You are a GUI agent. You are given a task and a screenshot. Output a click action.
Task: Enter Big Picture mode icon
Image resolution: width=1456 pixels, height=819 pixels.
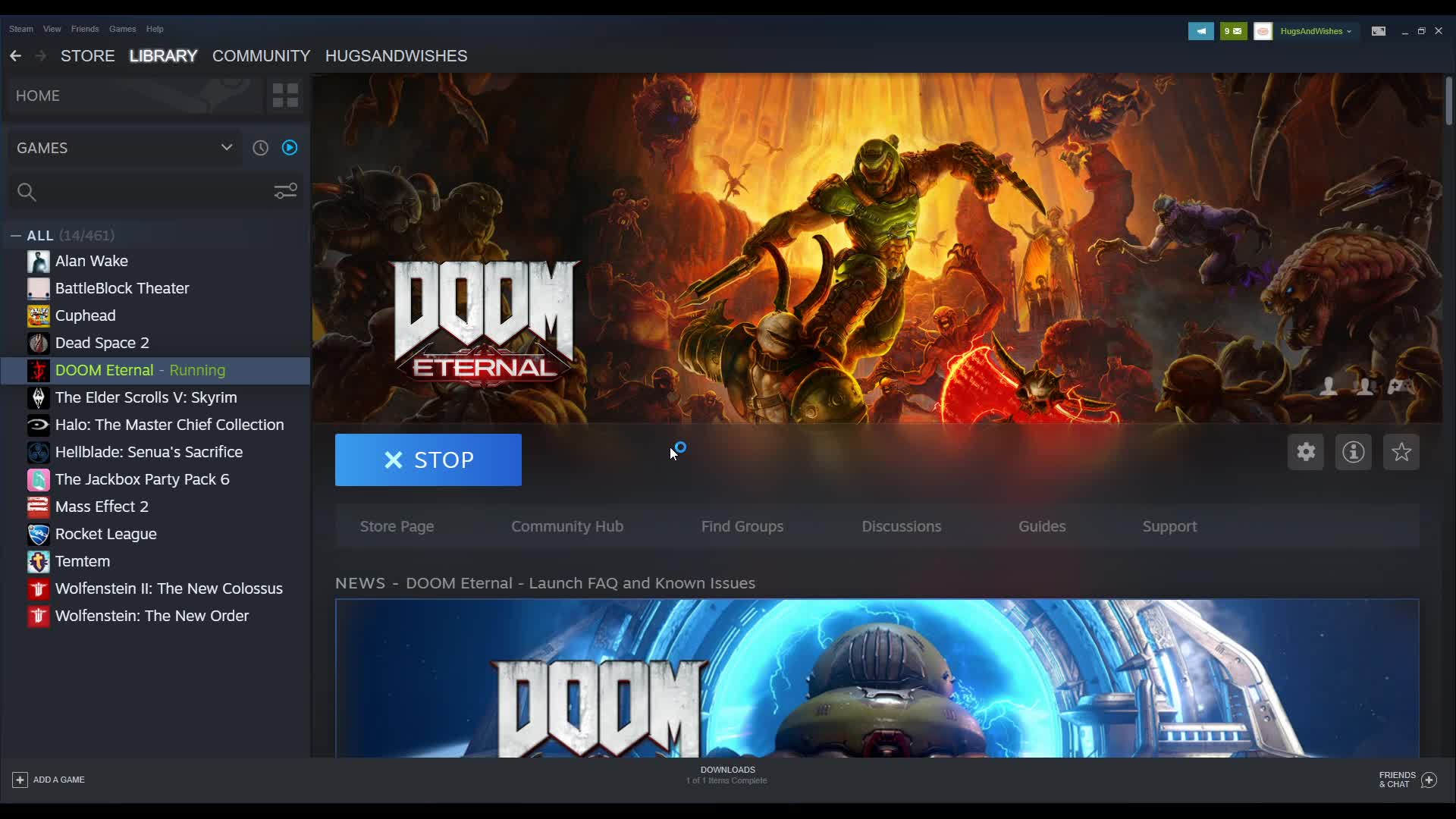pyautogui.click(x=1378, y=31)
